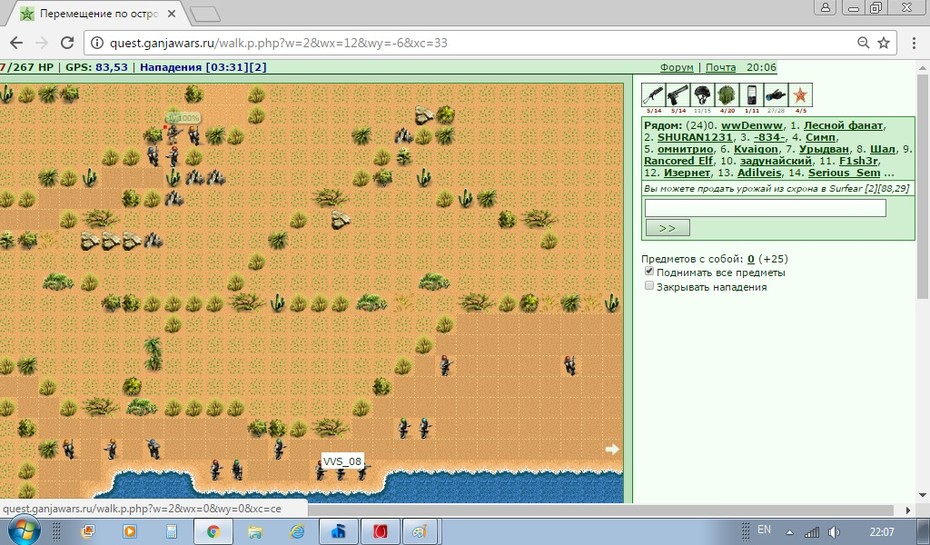Open the Paint palette taskbar icon
Viewport: 930px width, 545px height.
tap(421, 531)
